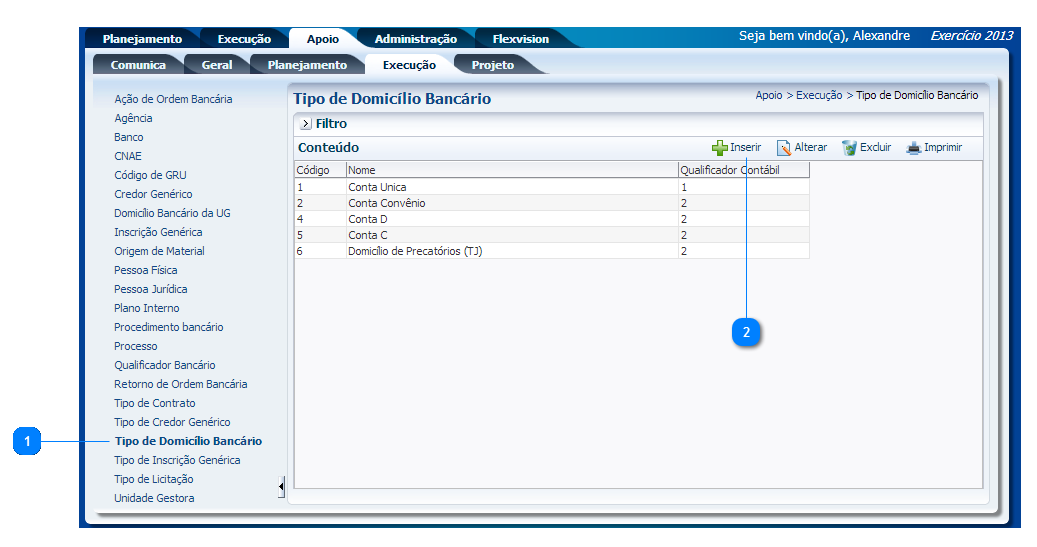Select the Domicílio de Precatórios (TJ) row
Viewport: 1037px width, 547px height.
[415, 251]
